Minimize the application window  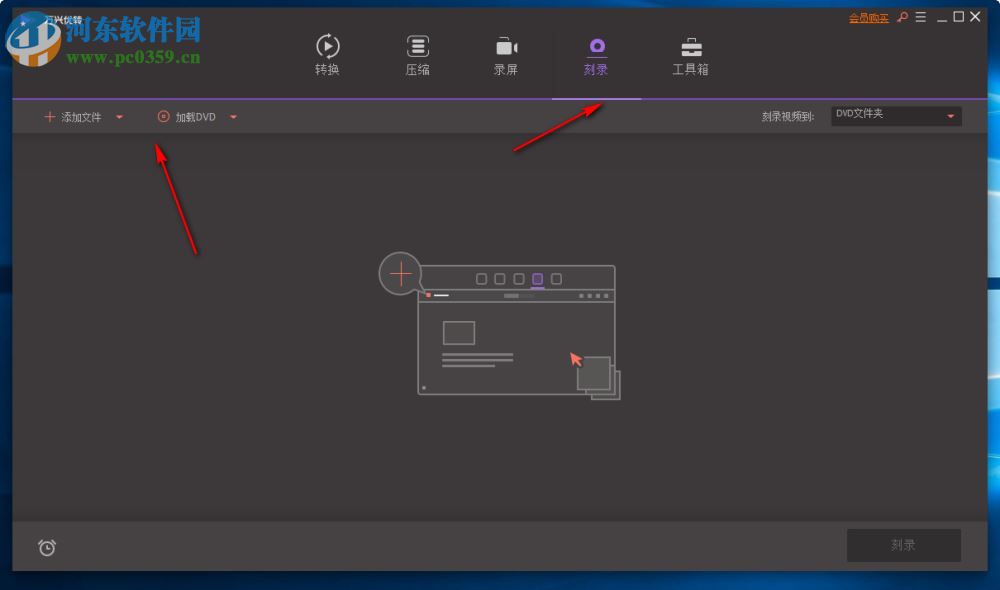941,18
